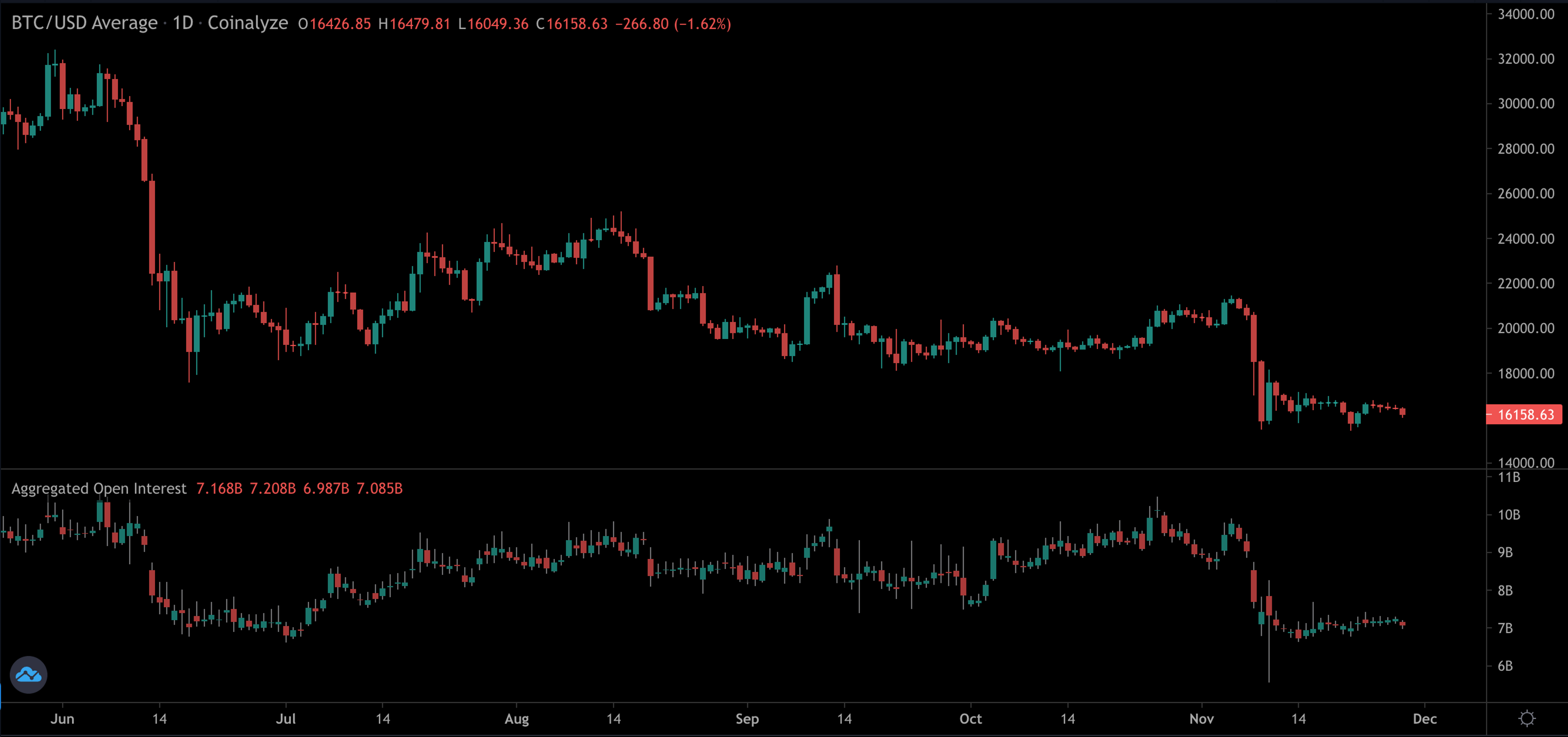Screen dimensions: 1568x737
Task: Click the open interest value 7.085B
Action: click(x=379, y=489)
